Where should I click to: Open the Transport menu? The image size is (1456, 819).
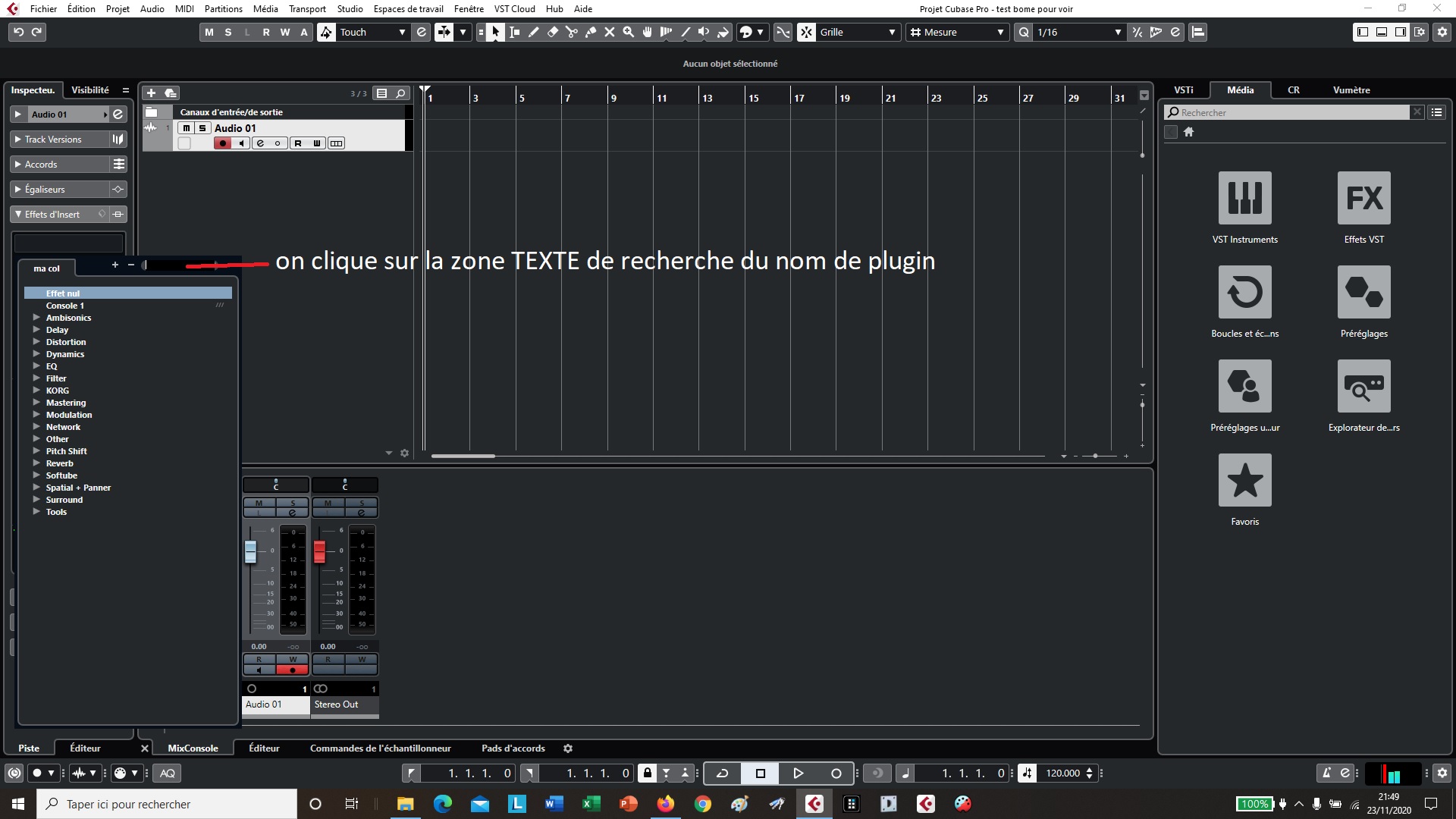pyautogui.click(x=306, y=9)
